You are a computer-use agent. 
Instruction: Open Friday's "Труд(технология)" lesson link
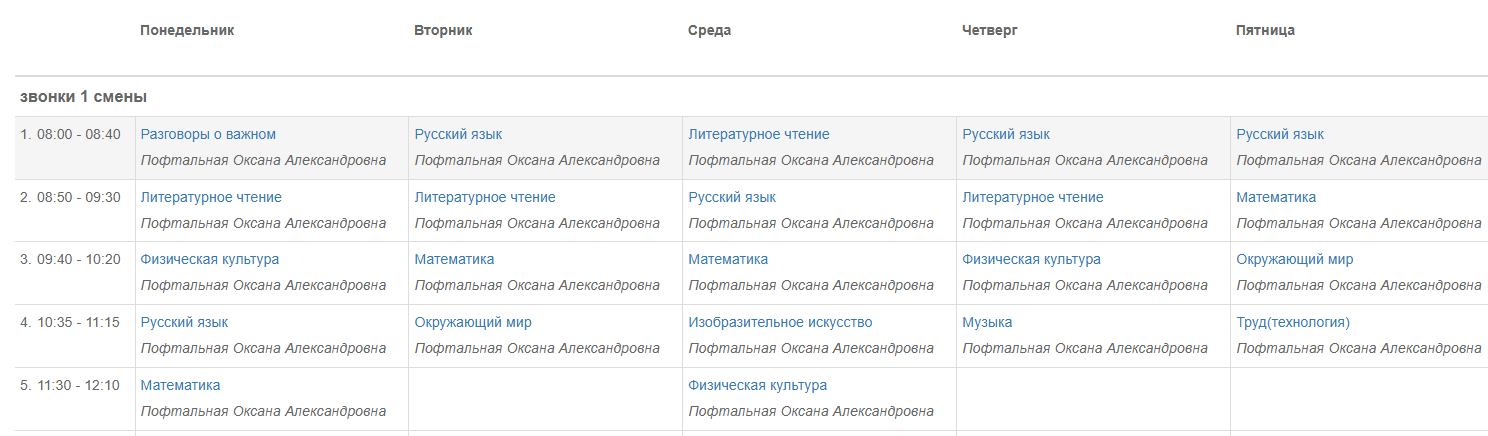coord(1293,323)
